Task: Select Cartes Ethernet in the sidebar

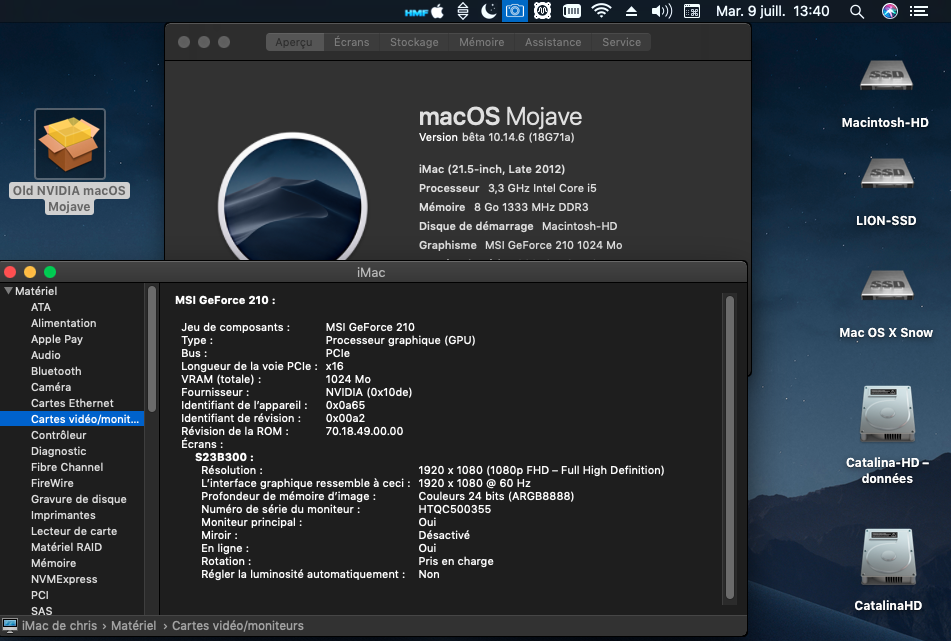Action: (x=72, y=403)
